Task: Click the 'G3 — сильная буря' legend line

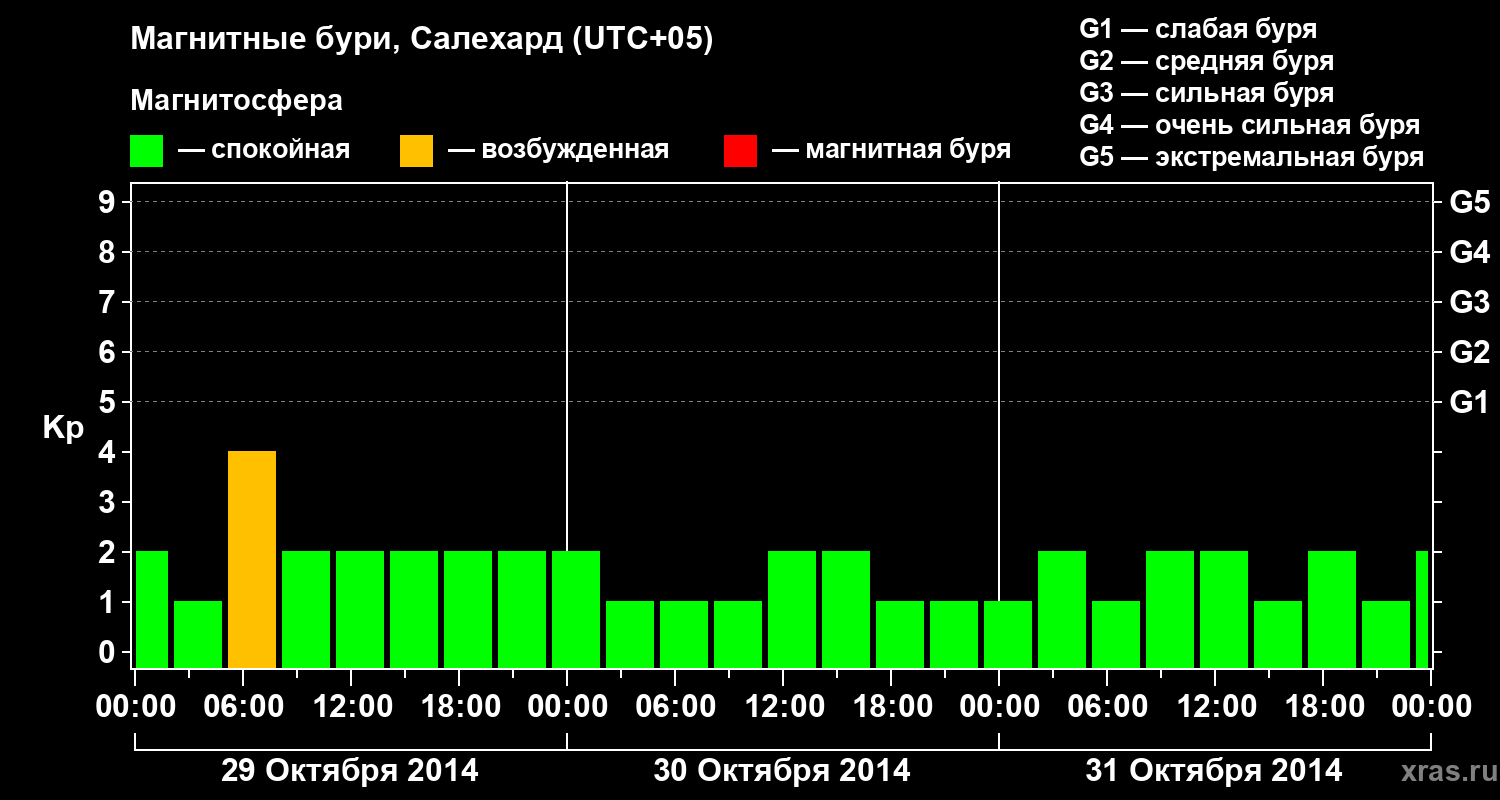Action: coord(1207,93)
